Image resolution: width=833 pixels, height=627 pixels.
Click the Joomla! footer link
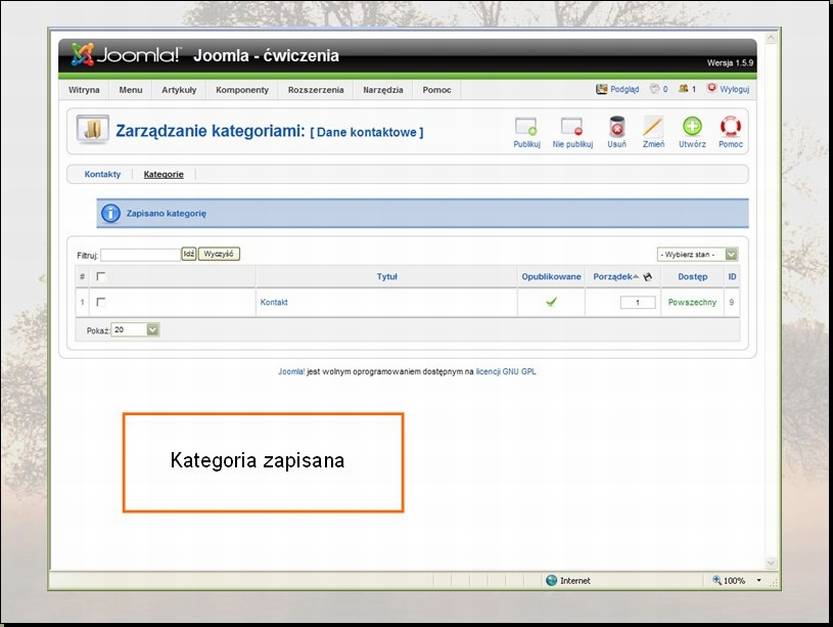point(291,371)
